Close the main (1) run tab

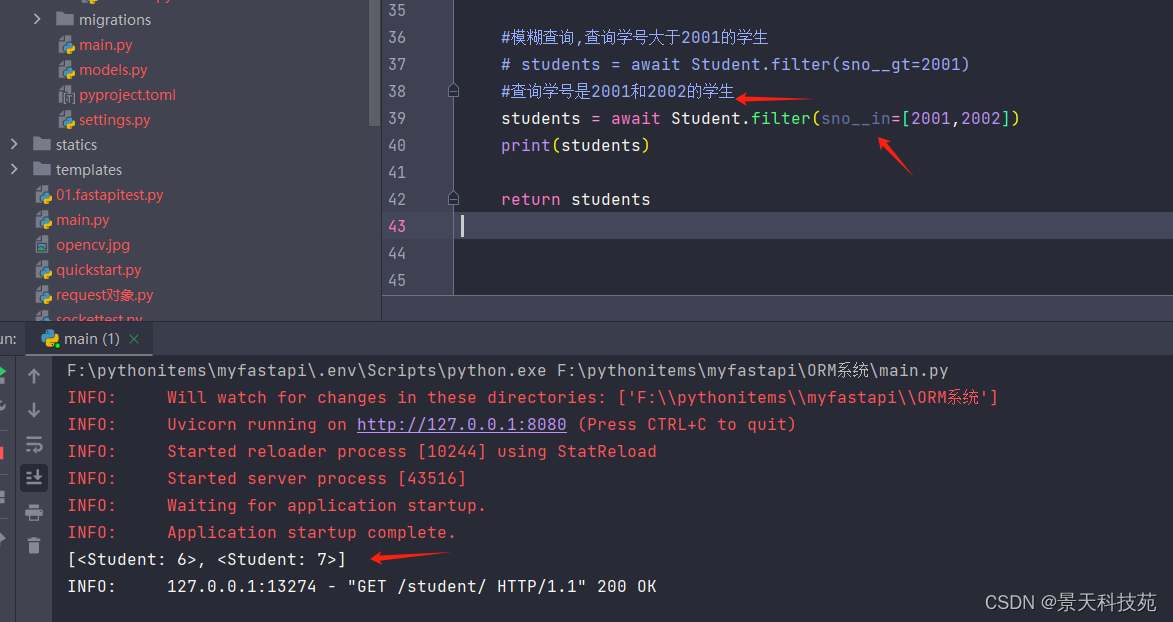(135, 339)
